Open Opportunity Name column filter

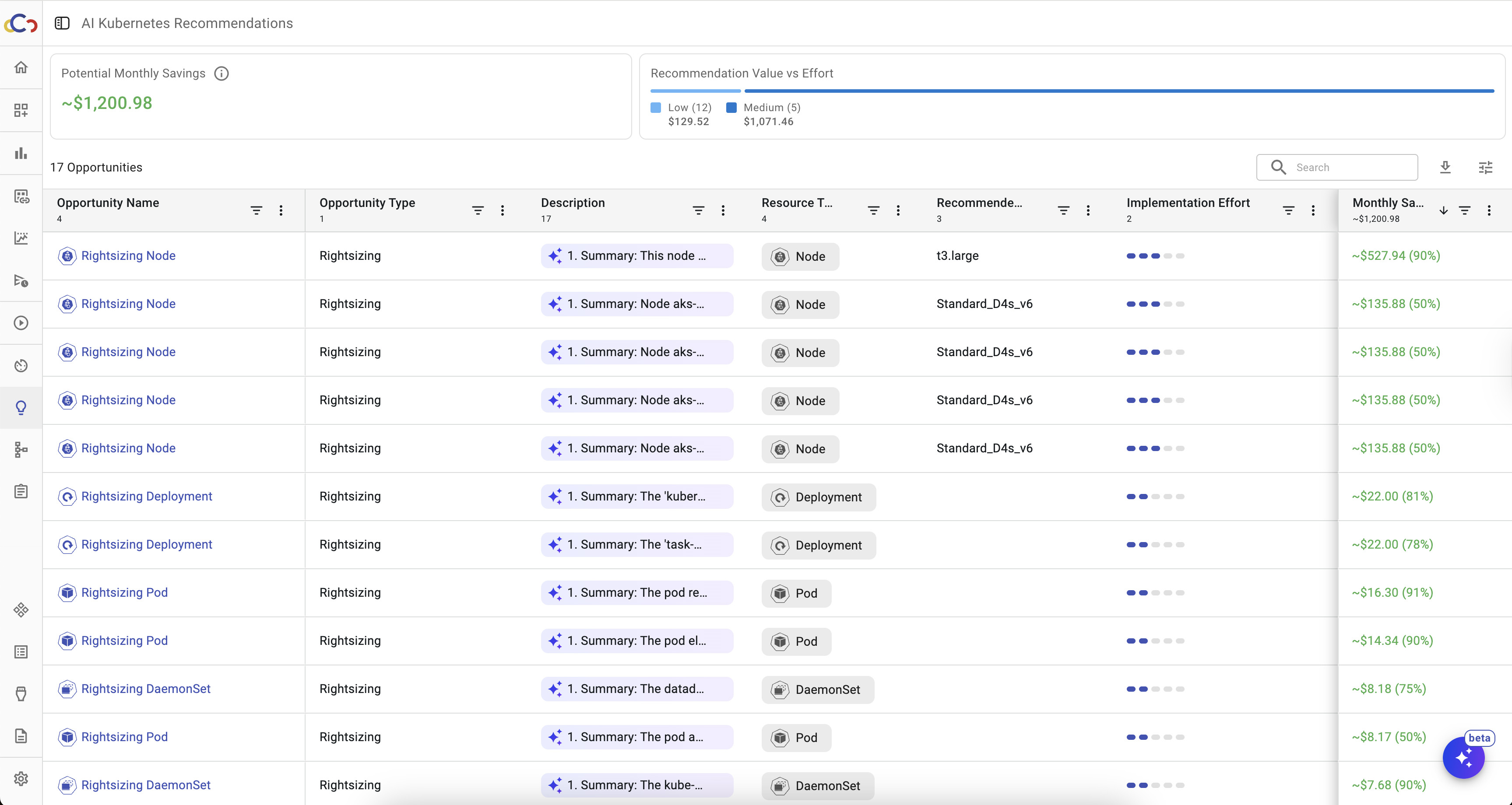coord(257,210)
